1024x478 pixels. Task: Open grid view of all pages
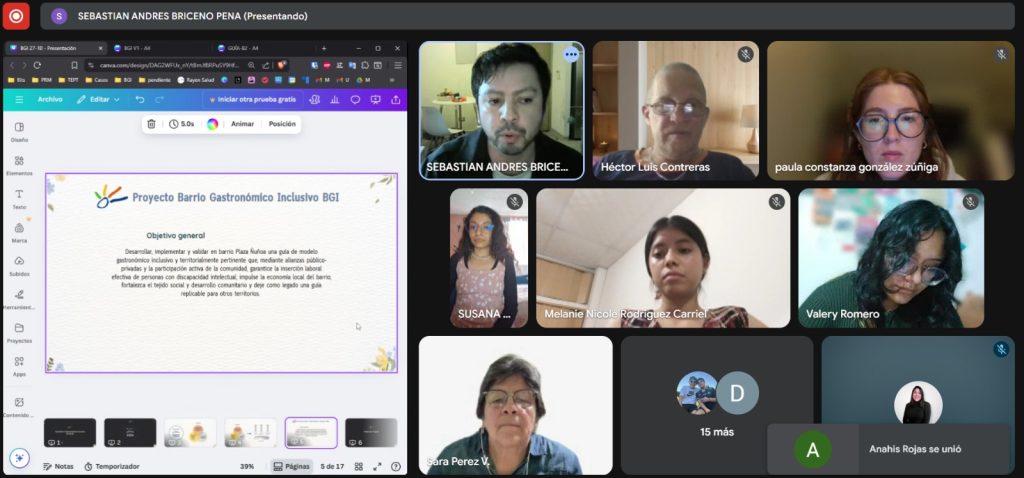360,466
